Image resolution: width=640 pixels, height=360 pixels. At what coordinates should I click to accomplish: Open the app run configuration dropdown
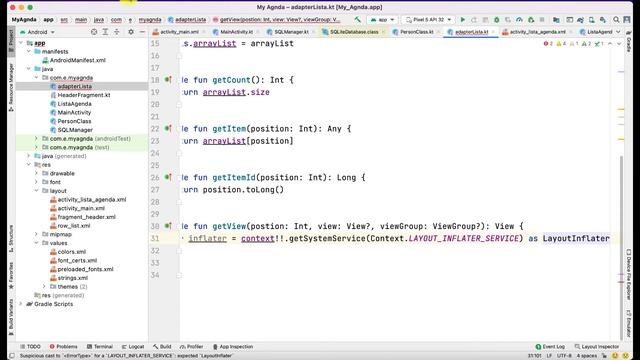[382, 20]
